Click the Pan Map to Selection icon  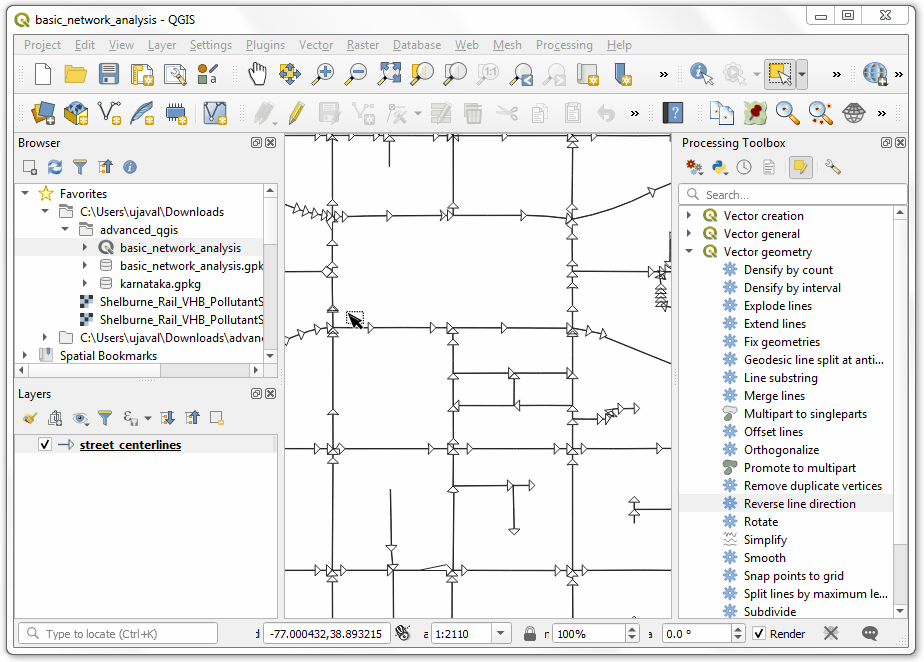tap(289, 74)
